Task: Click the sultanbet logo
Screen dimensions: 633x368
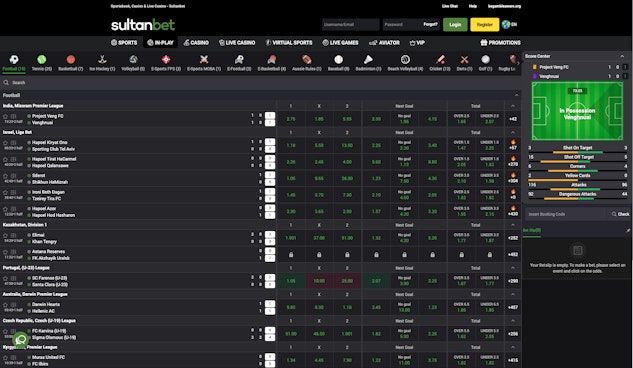Action: (x=143, y=25)
